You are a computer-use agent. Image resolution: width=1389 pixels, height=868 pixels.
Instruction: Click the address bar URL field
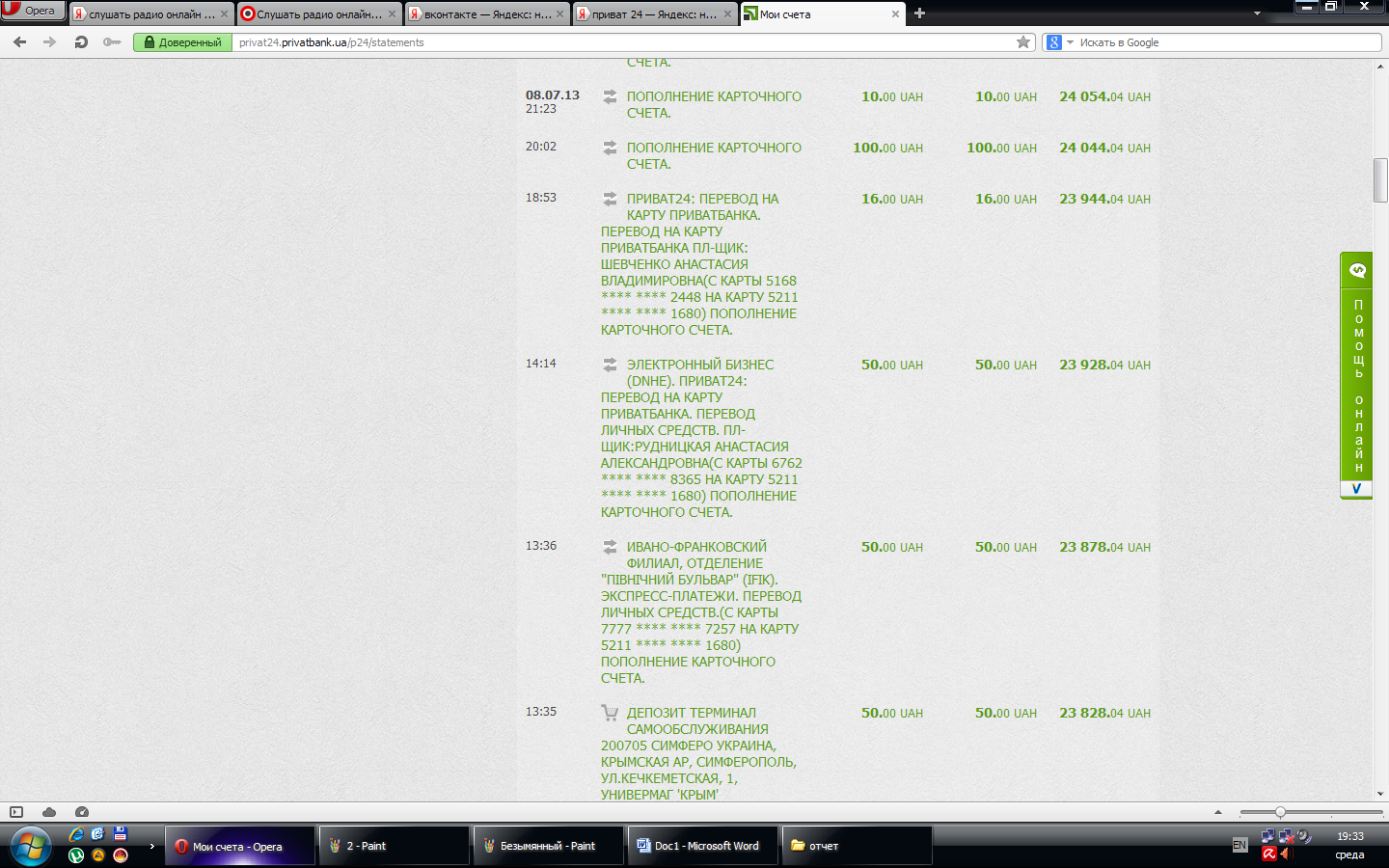(x=622, y=41)
